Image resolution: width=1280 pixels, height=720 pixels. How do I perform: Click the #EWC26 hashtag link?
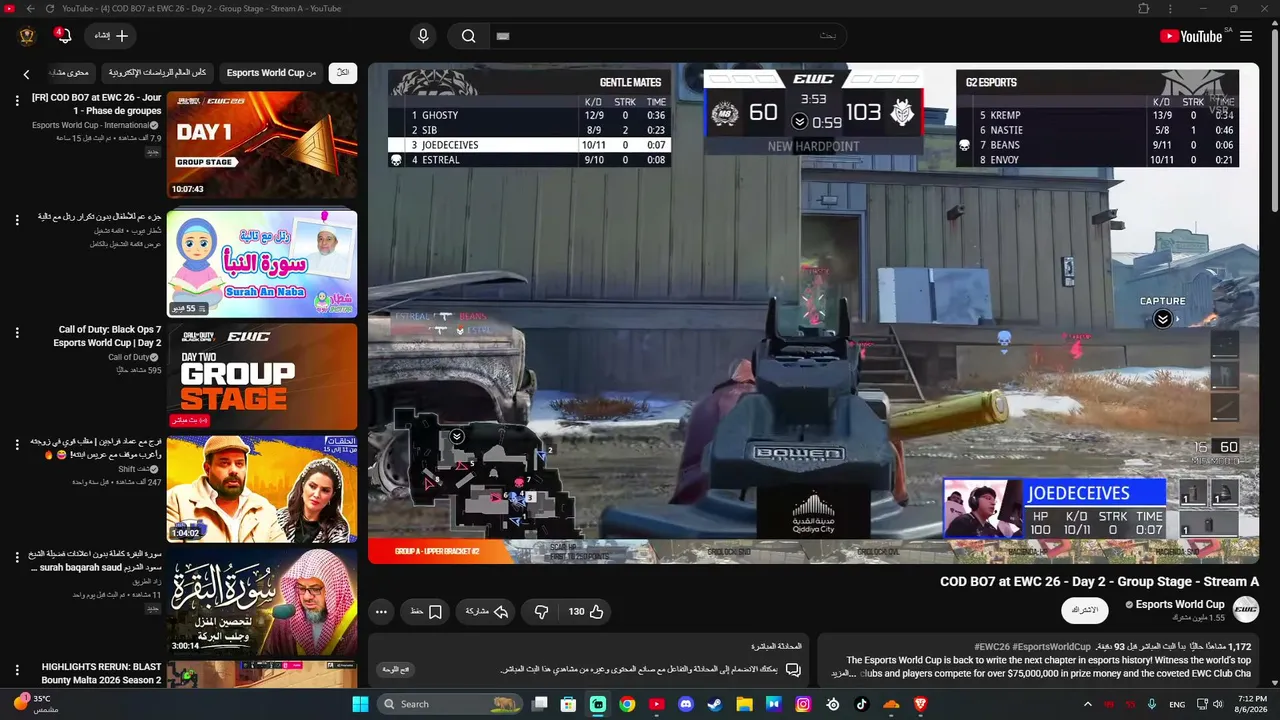(x=993, y=647)
